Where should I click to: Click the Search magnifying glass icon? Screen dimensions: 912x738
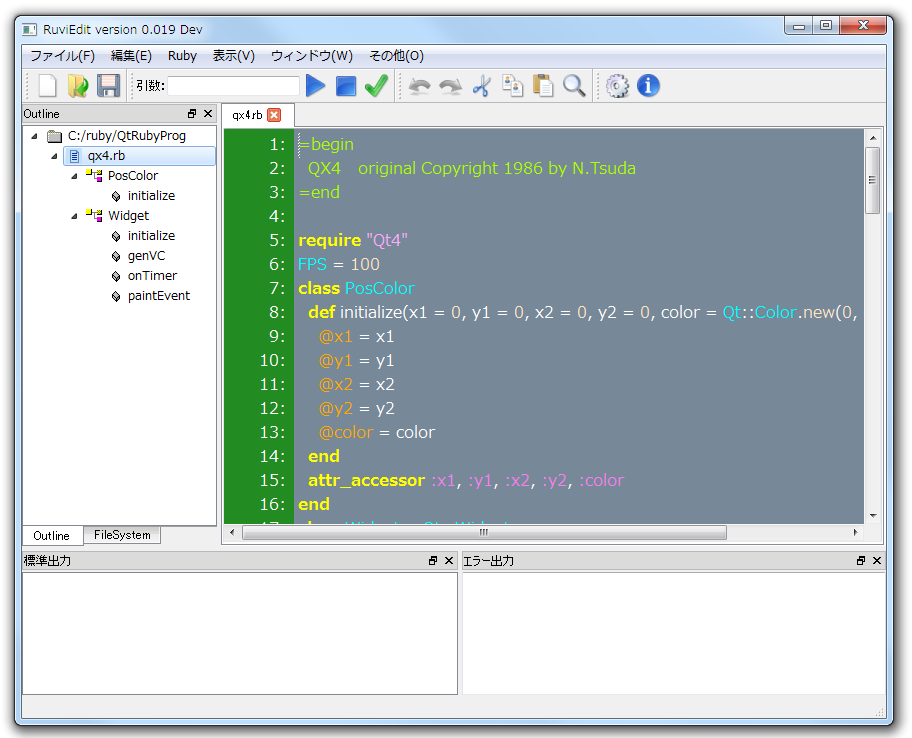point(574,86)
